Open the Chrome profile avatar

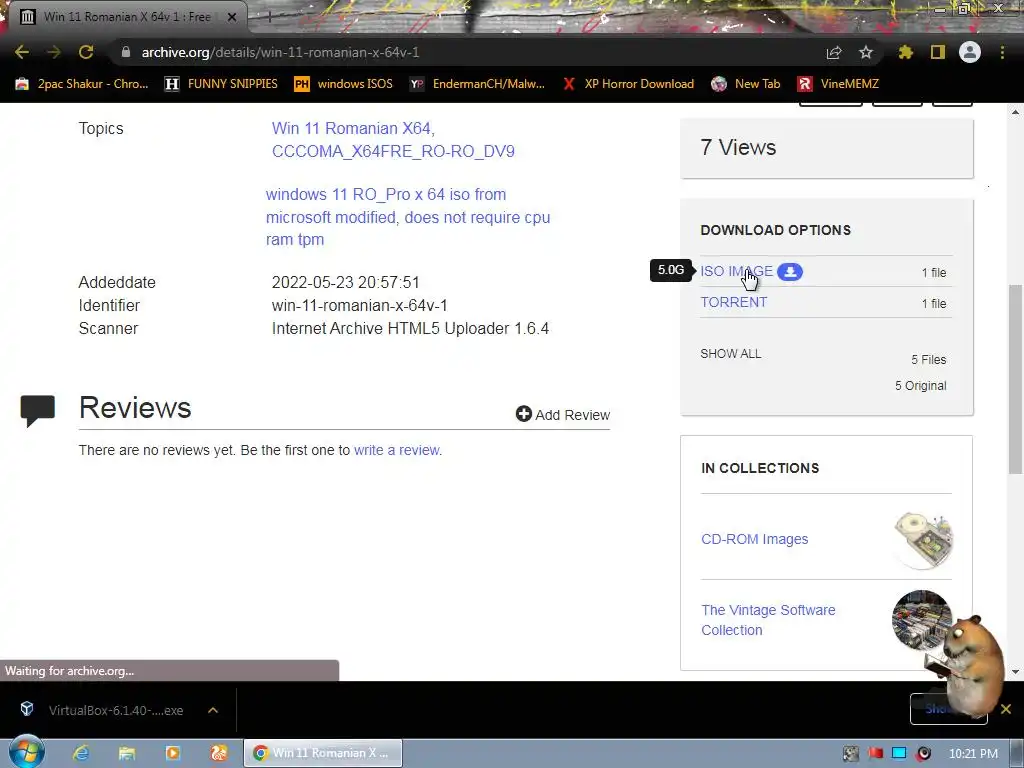click(x=970, y=52)
